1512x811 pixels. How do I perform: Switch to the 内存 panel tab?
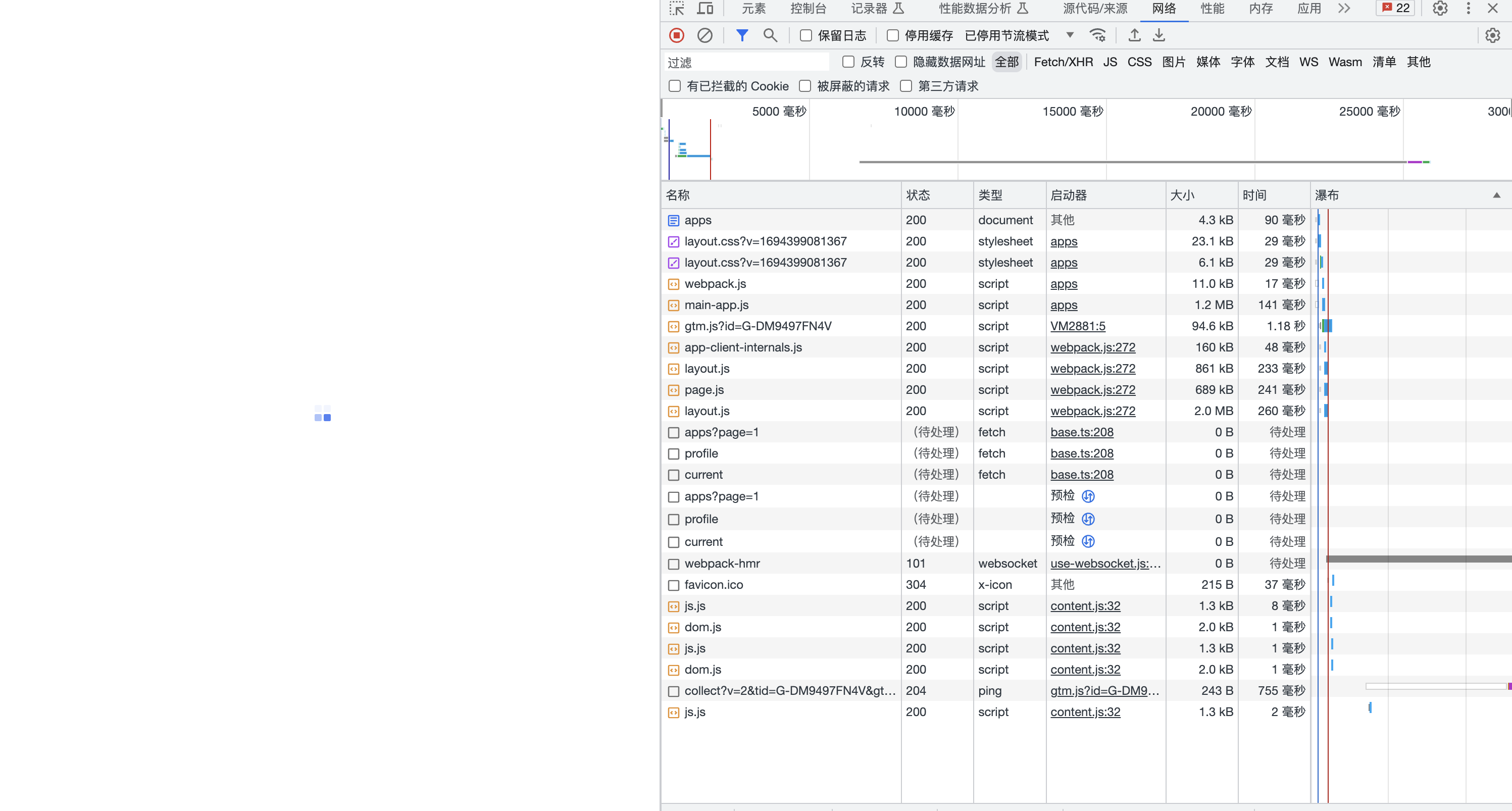[x=1260, y=9]
